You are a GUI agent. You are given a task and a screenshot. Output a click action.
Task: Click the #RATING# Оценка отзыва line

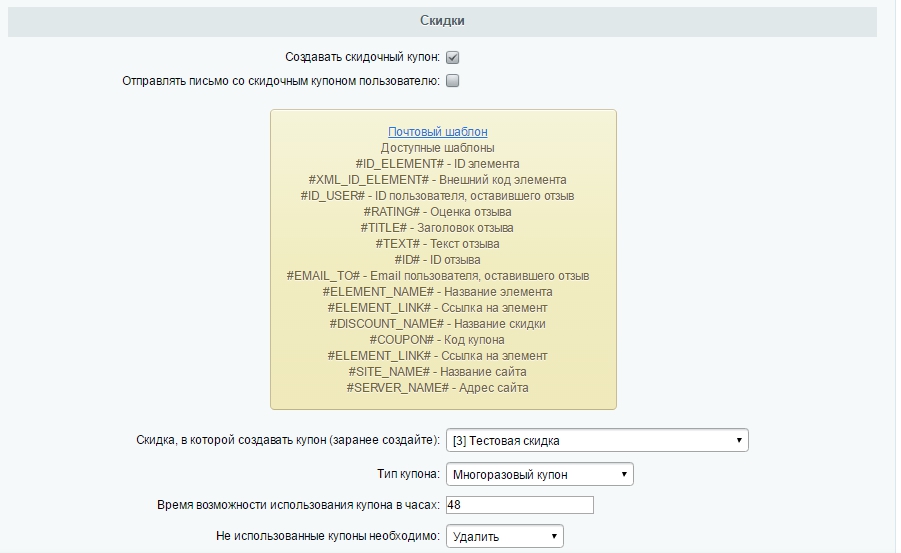click(x=437, y=212)
